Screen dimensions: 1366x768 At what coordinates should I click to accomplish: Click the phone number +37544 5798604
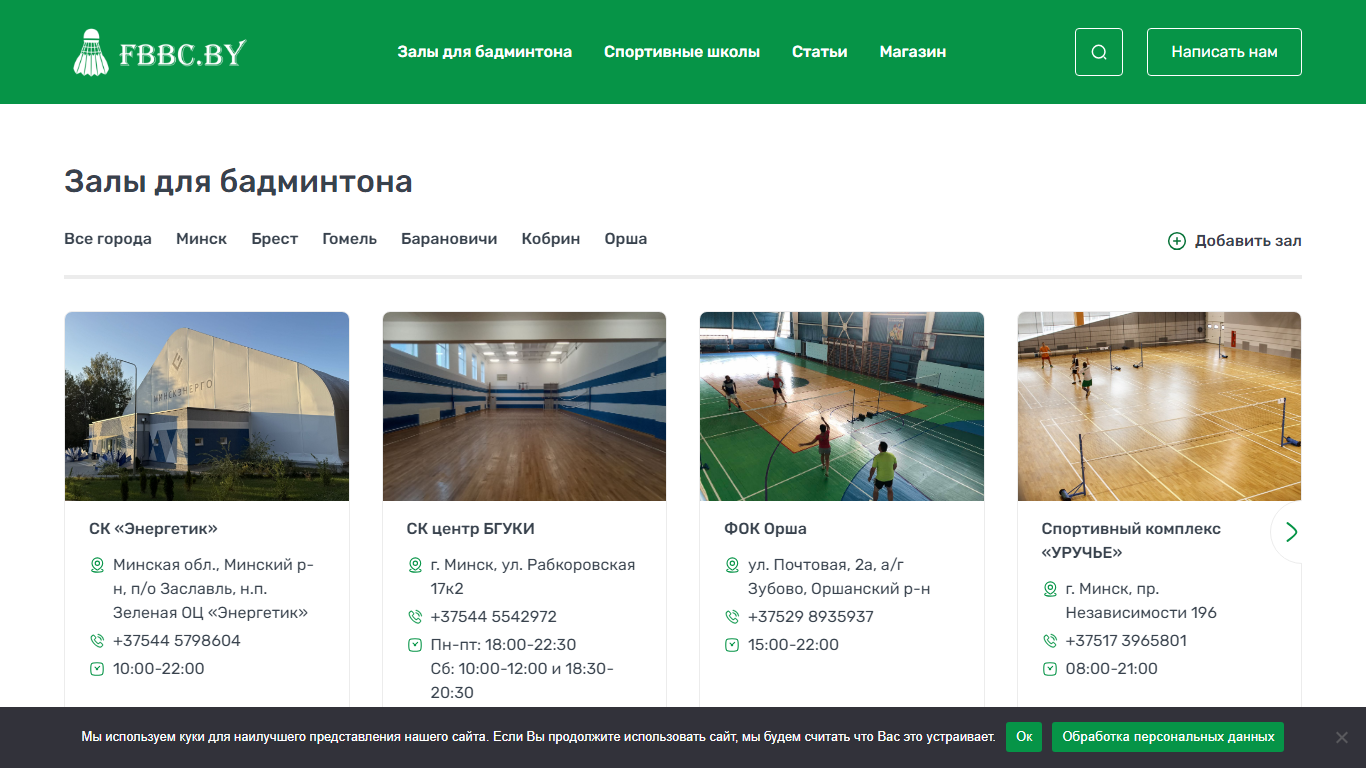click(x=177, y=641)
